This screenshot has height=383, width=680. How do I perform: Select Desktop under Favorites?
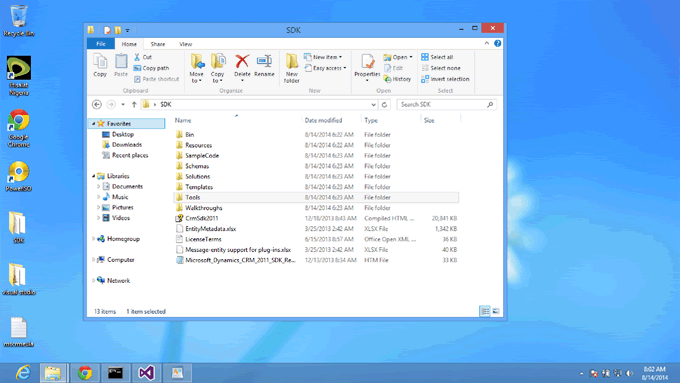click(x=118, y=134)
